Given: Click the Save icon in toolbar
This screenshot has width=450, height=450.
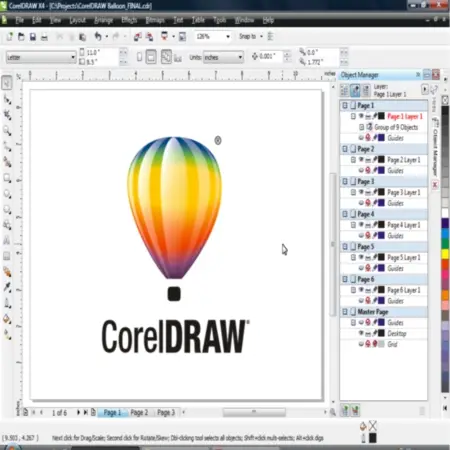Looking at the screenshot, I should 32,37.
